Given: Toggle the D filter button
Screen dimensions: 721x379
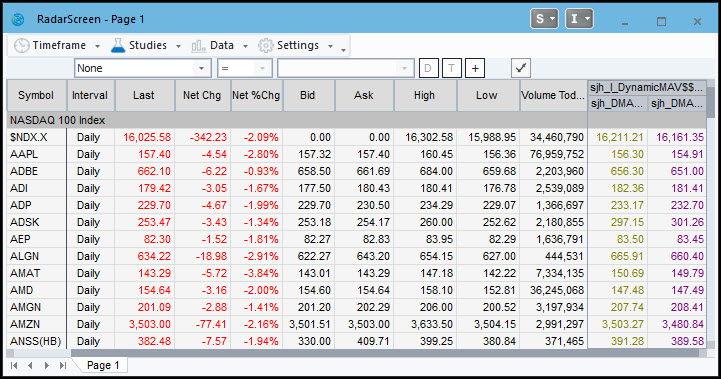Looking at the screenshot, I should [429, 69].
